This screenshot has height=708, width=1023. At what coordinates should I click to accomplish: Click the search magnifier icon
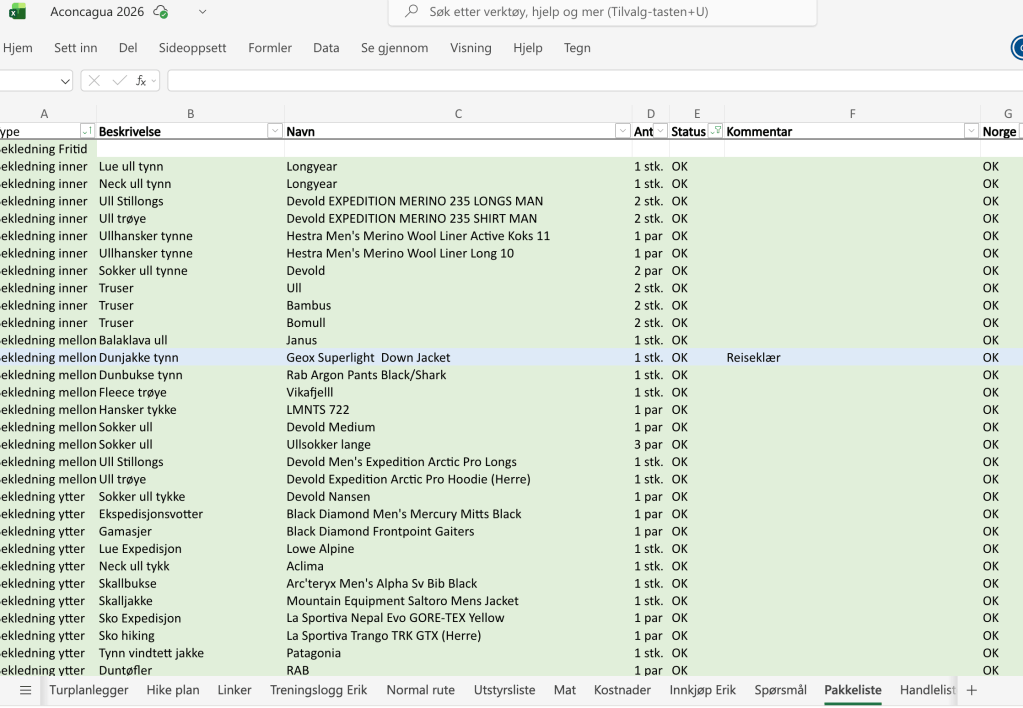[x=411, y=12]
